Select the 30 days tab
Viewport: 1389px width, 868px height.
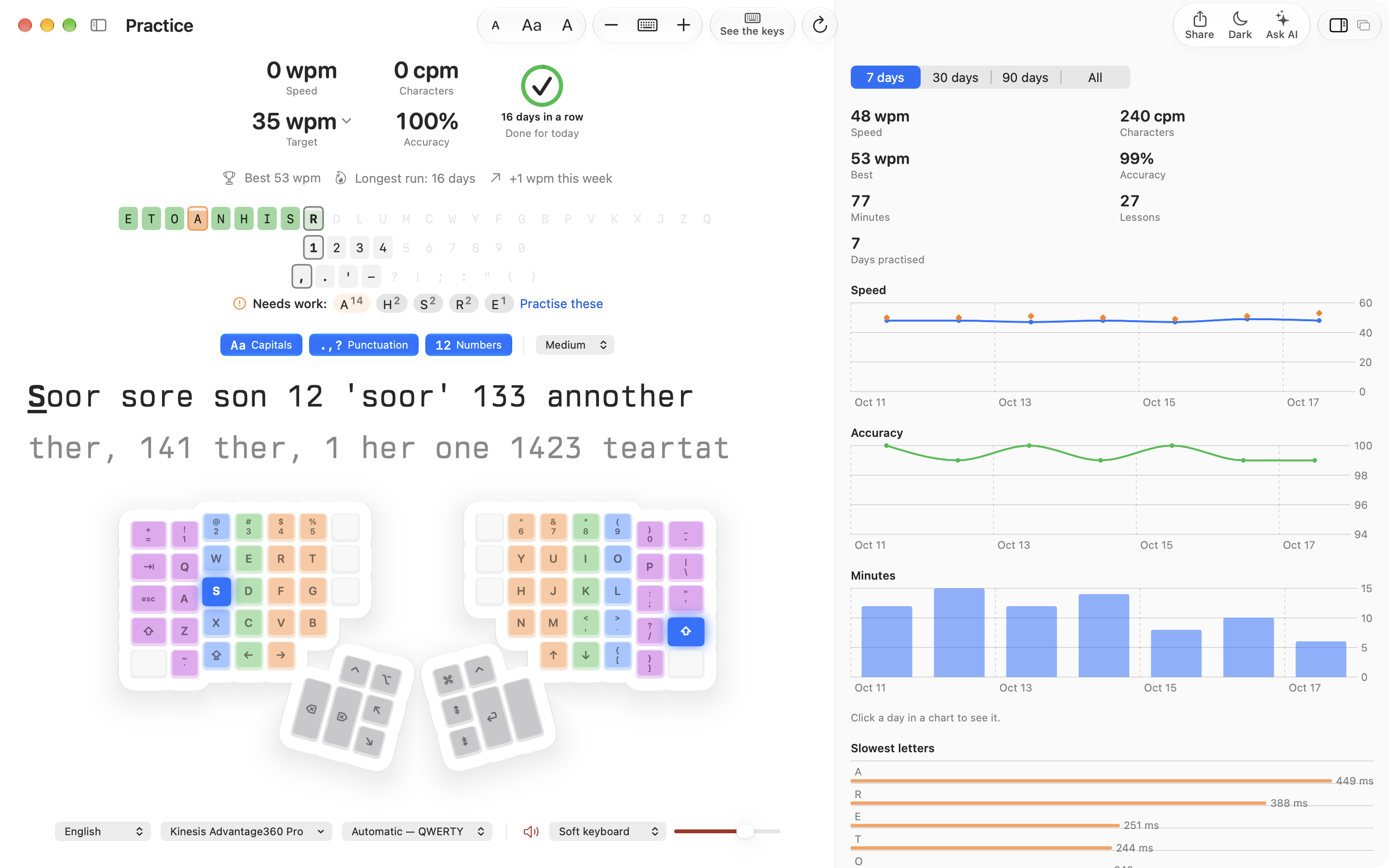(x=955, y=78)
